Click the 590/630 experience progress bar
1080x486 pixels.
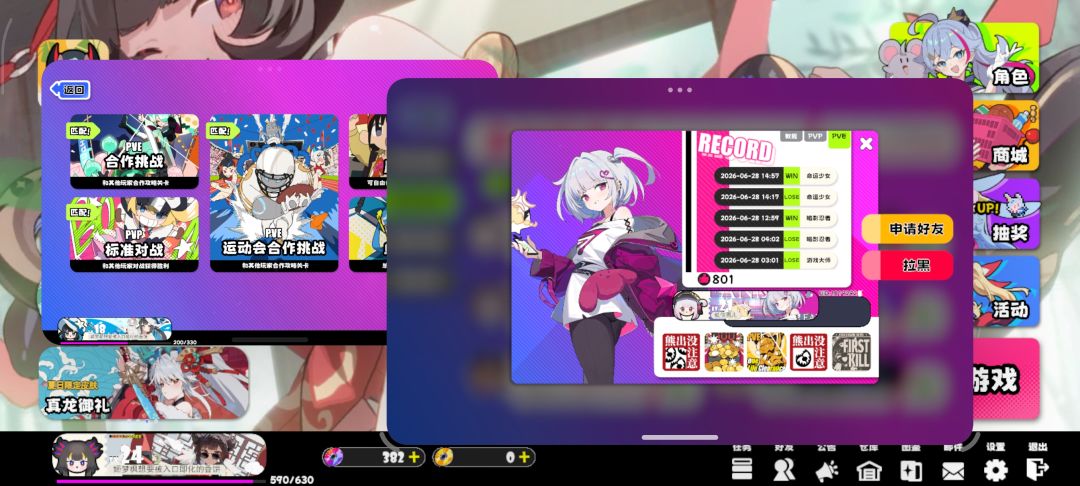pyautogui.click(x=160, y=480)
